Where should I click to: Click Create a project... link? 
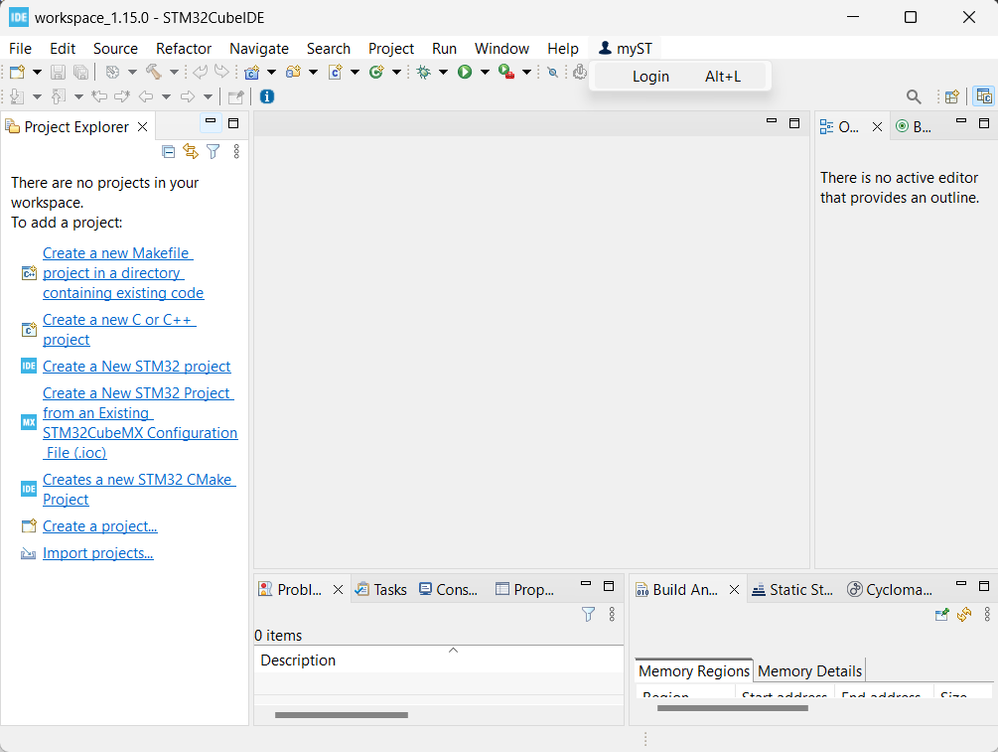(100, 527)
